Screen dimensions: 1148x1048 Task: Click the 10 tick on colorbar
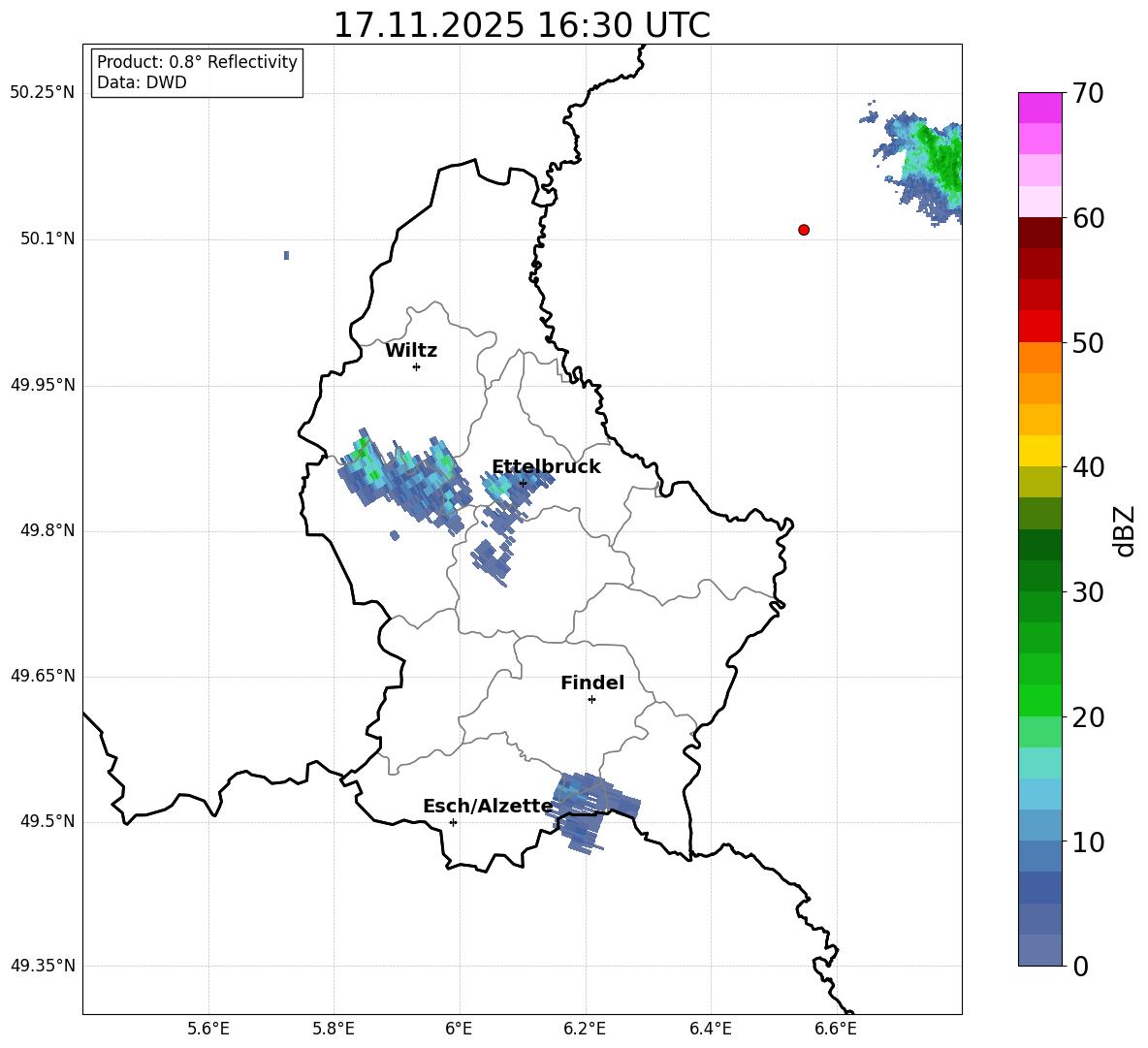tap(1088, 842)
